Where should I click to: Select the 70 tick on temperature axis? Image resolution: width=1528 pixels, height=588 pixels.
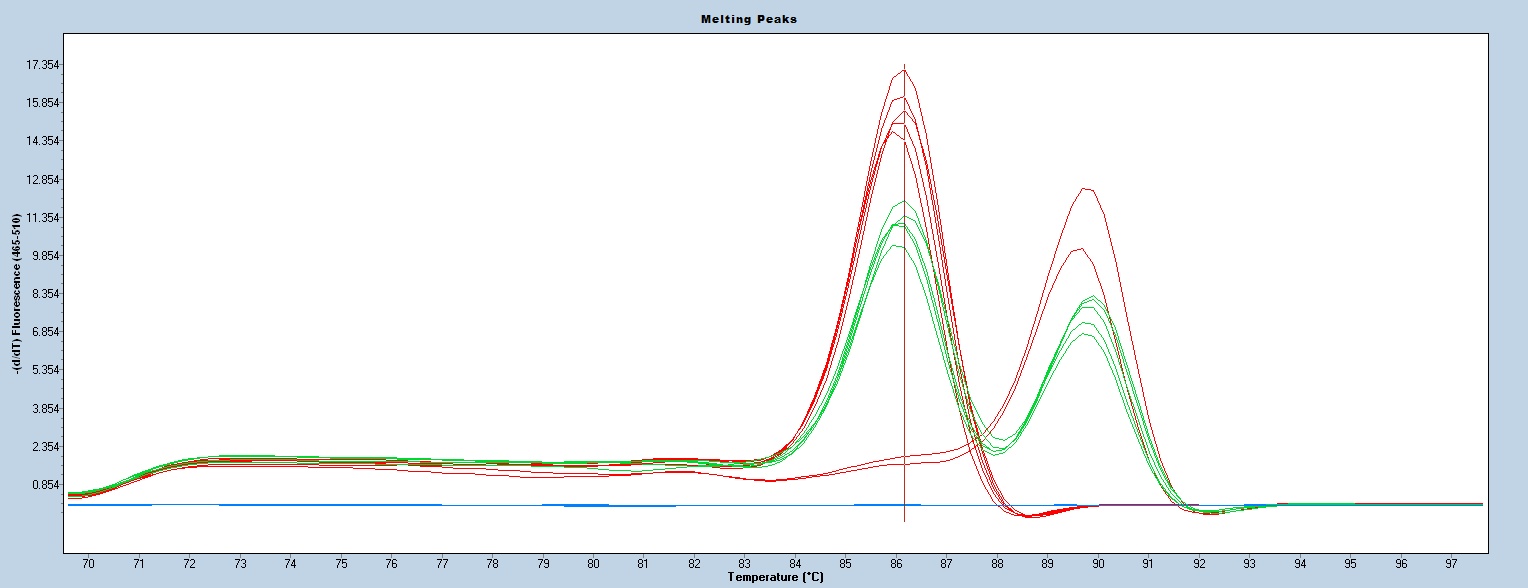coord(89,564)
